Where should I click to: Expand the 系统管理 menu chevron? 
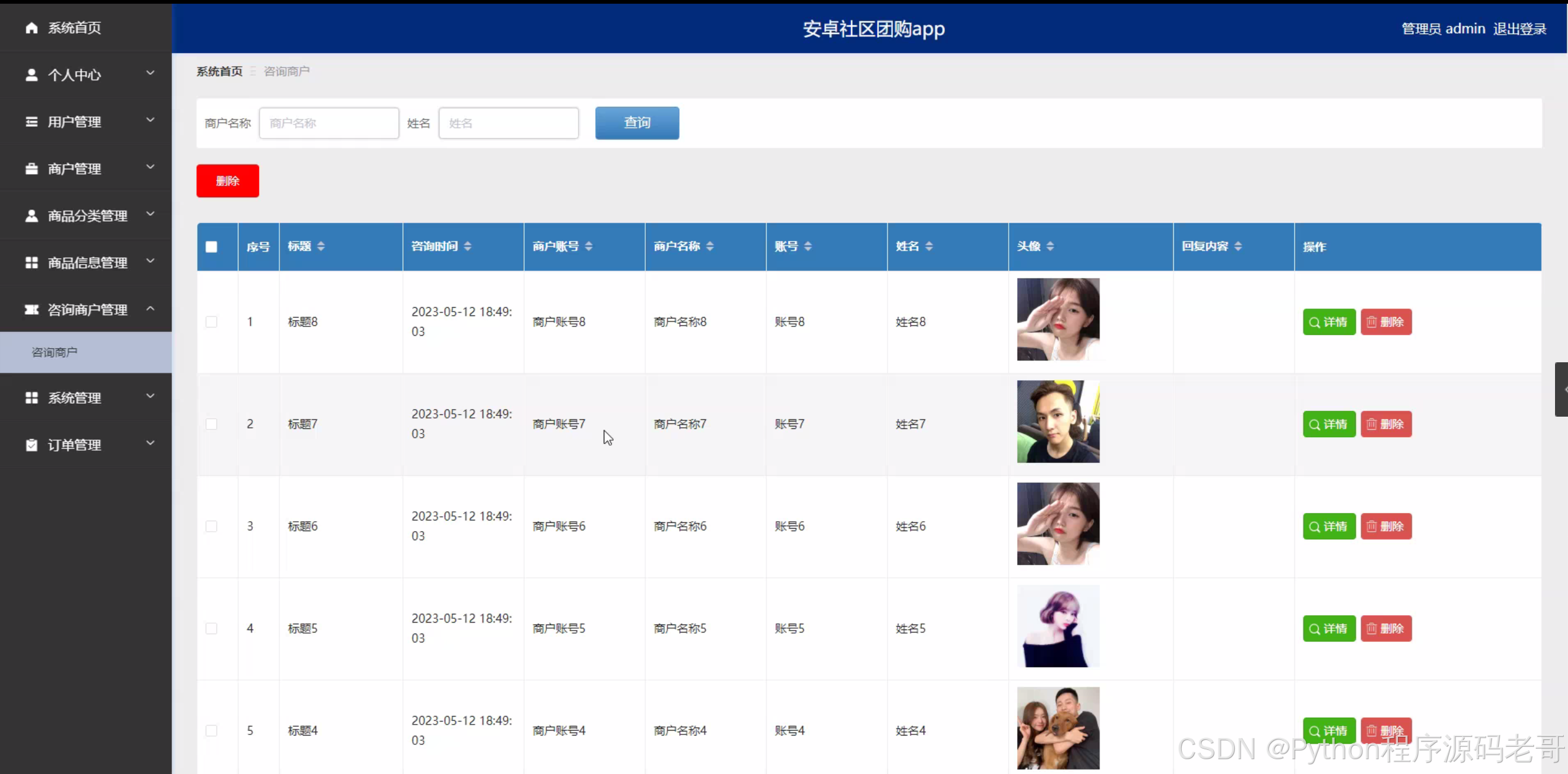(x=150, y=396)
